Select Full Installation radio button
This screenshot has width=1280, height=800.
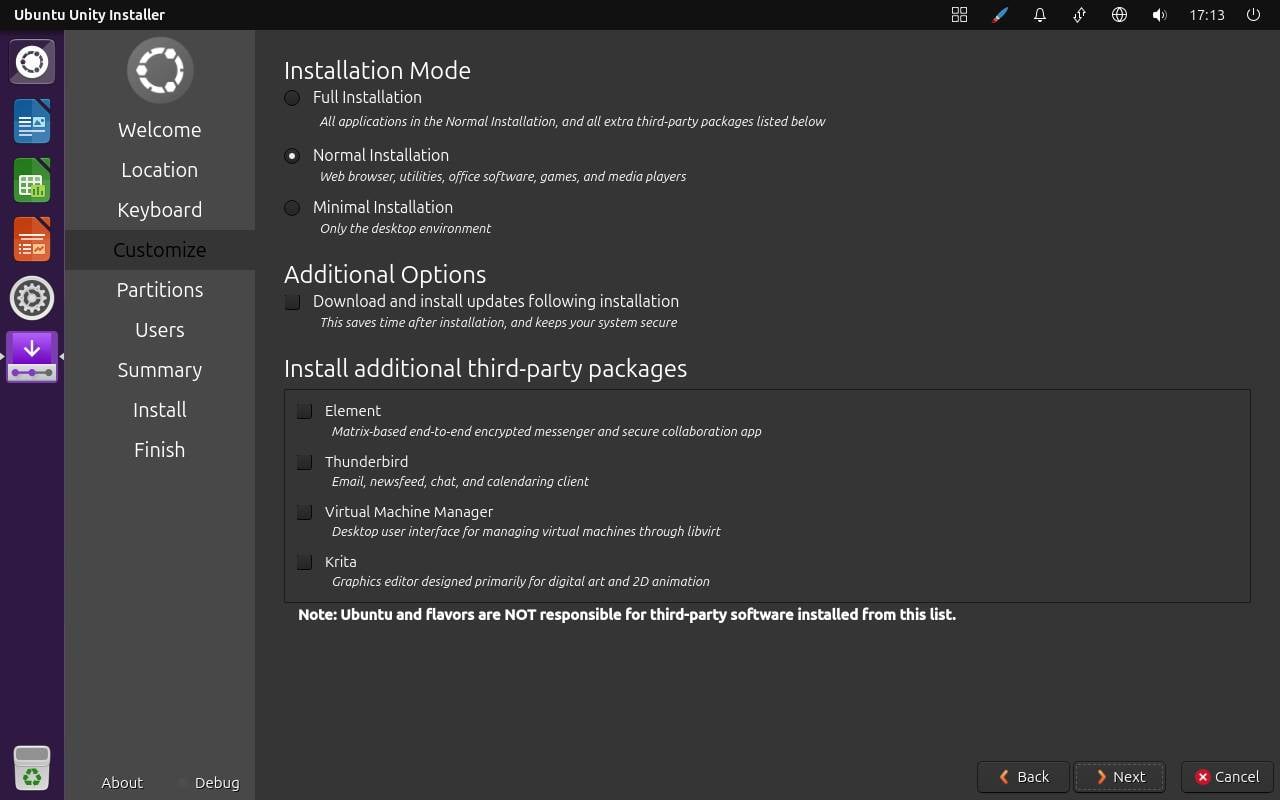(292, 98)
